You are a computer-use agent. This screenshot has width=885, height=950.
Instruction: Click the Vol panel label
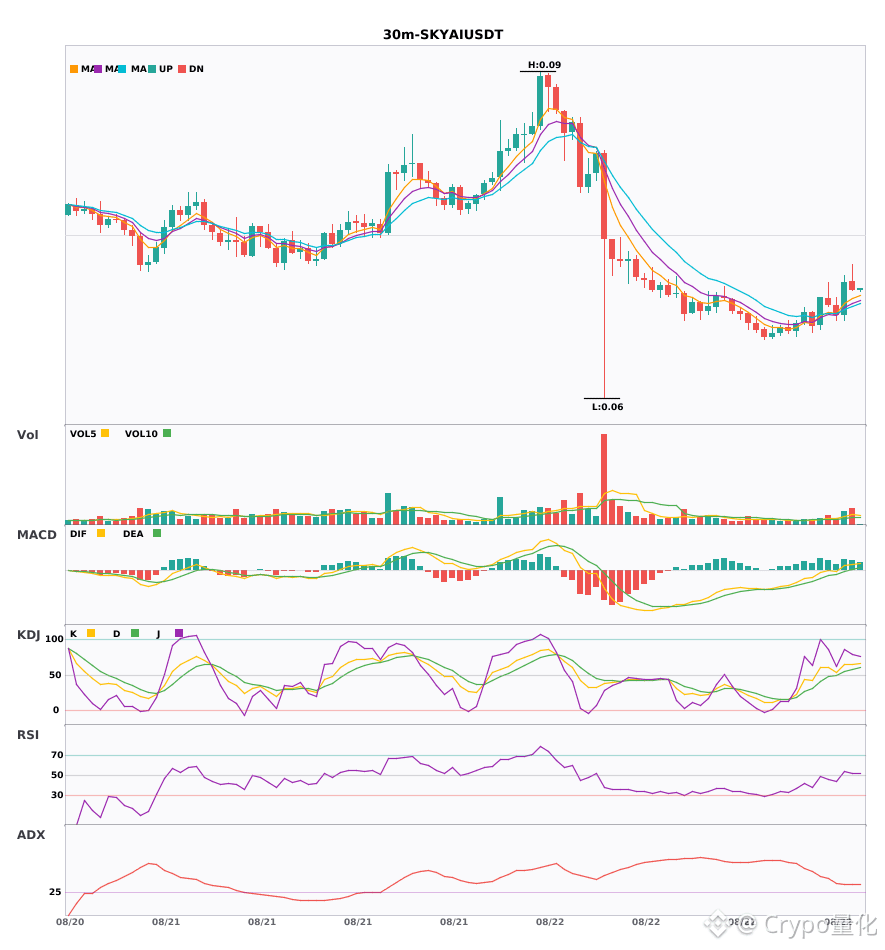27,434
